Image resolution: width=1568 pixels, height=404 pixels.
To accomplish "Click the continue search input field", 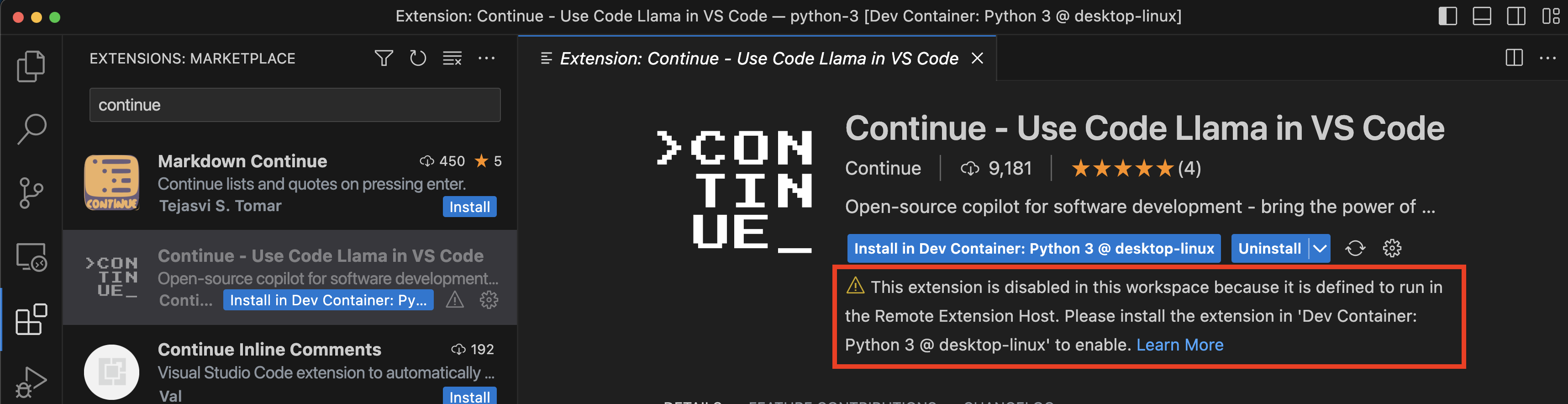I will [x=295, y=104].
